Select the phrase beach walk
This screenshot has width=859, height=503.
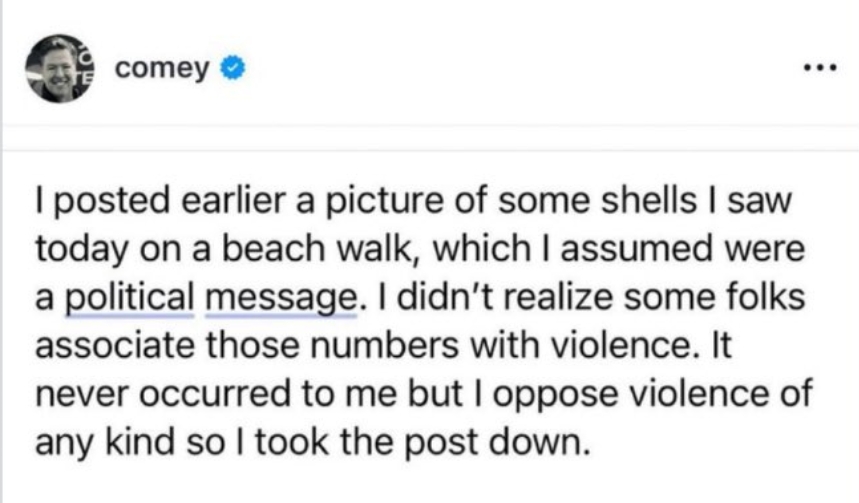(x=316, y=248)
